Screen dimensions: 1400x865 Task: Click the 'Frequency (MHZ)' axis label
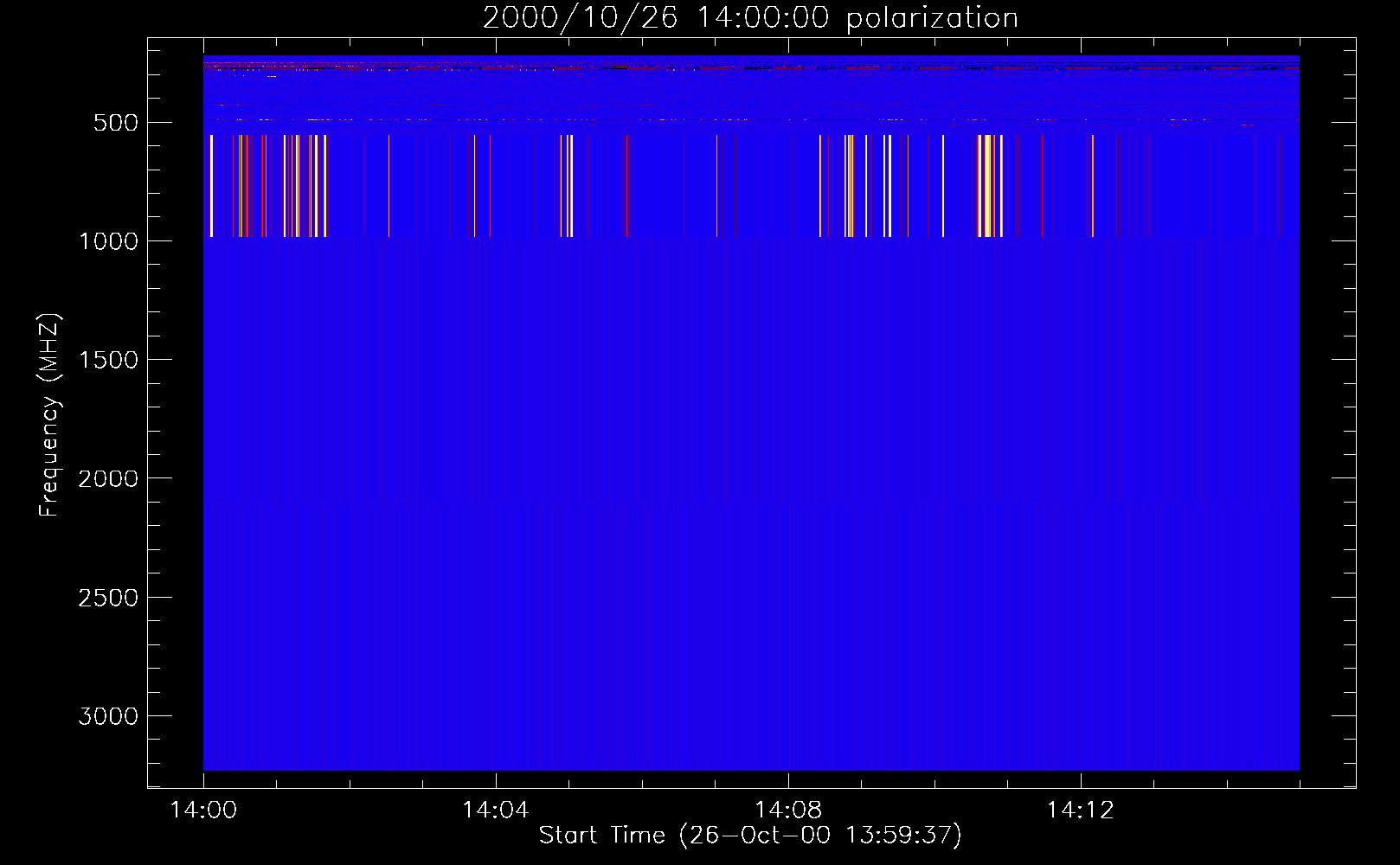click(49, 415)
